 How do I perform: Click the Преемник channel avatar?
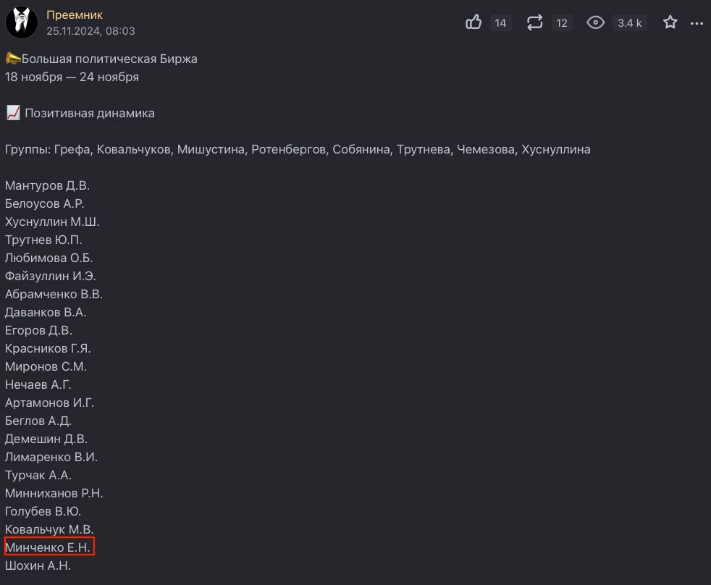pos(22,22)
